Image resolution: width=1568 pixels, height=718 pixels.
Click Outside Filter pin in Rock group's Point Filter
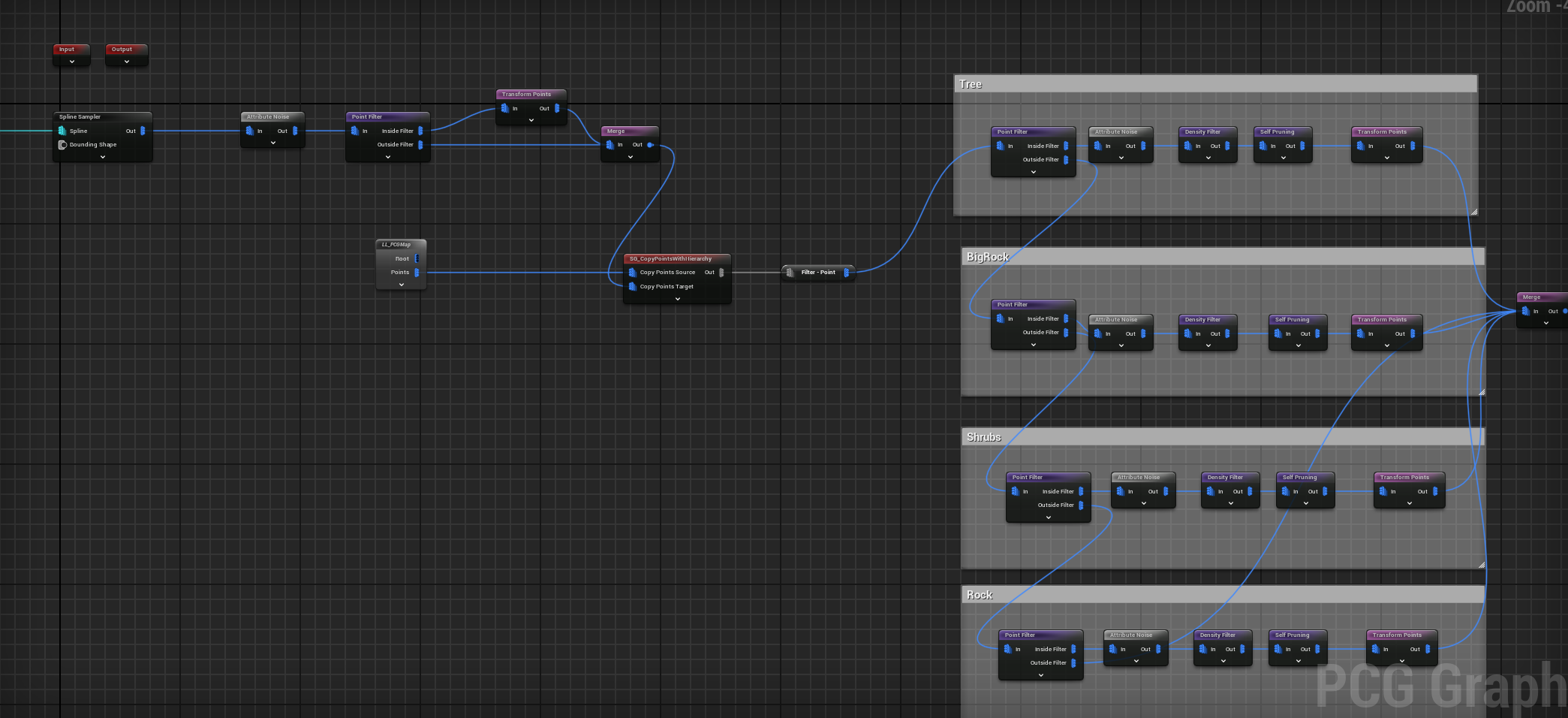click(x=1073, y=662)
